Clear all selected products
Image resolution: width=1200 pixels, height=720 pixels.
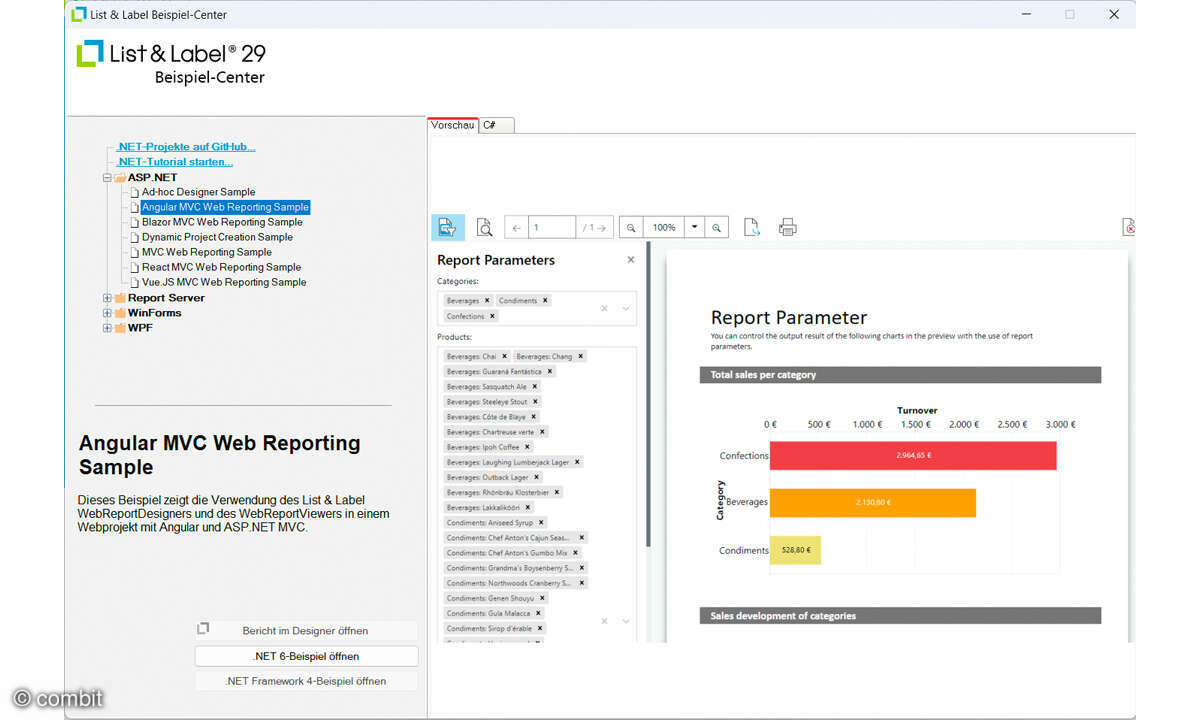604,621
